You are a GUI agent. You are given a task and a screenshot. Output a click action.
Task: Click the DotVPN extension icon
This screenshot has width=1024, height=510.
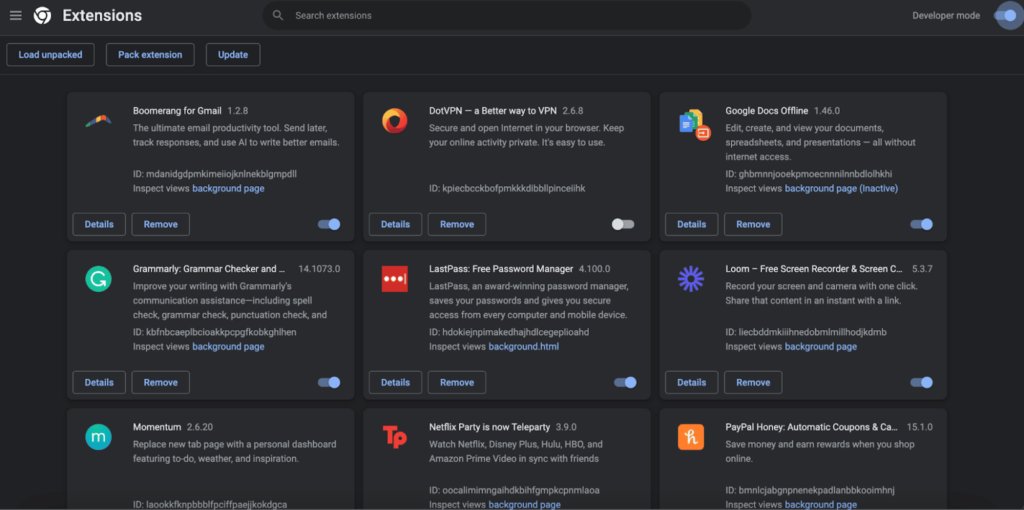coord(395,121)
